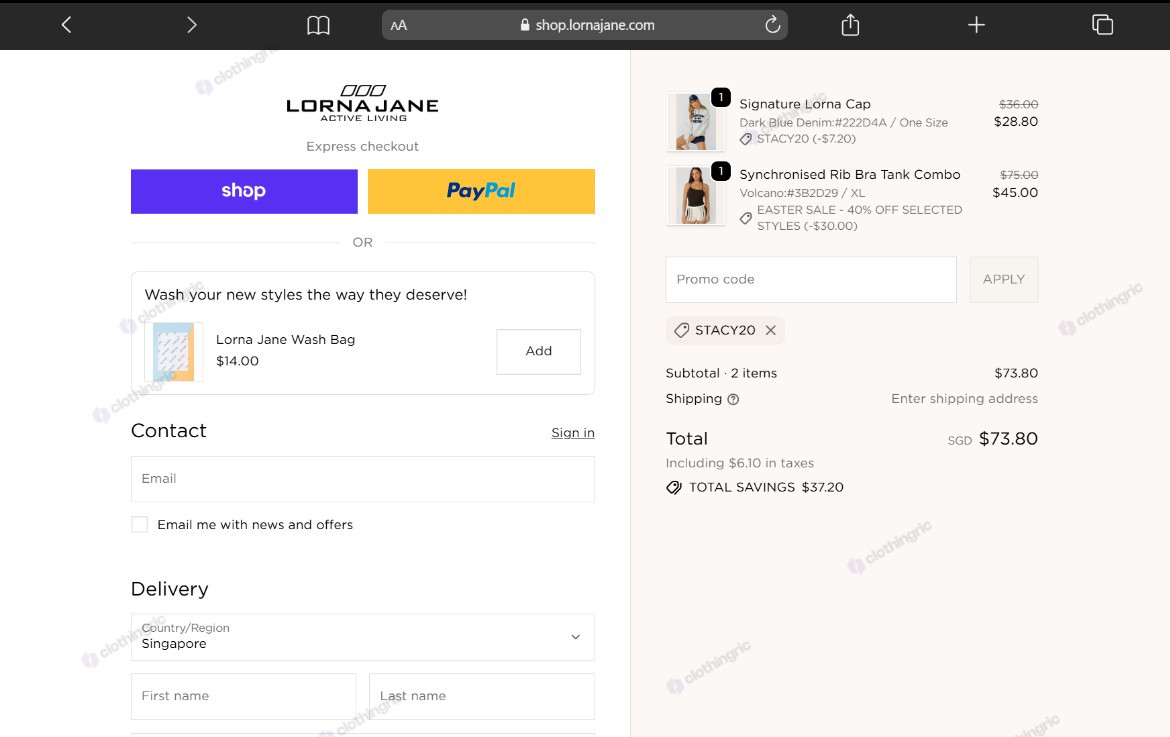Click the Shipping help question icon
1170x737 pixels.
(733, 399)
